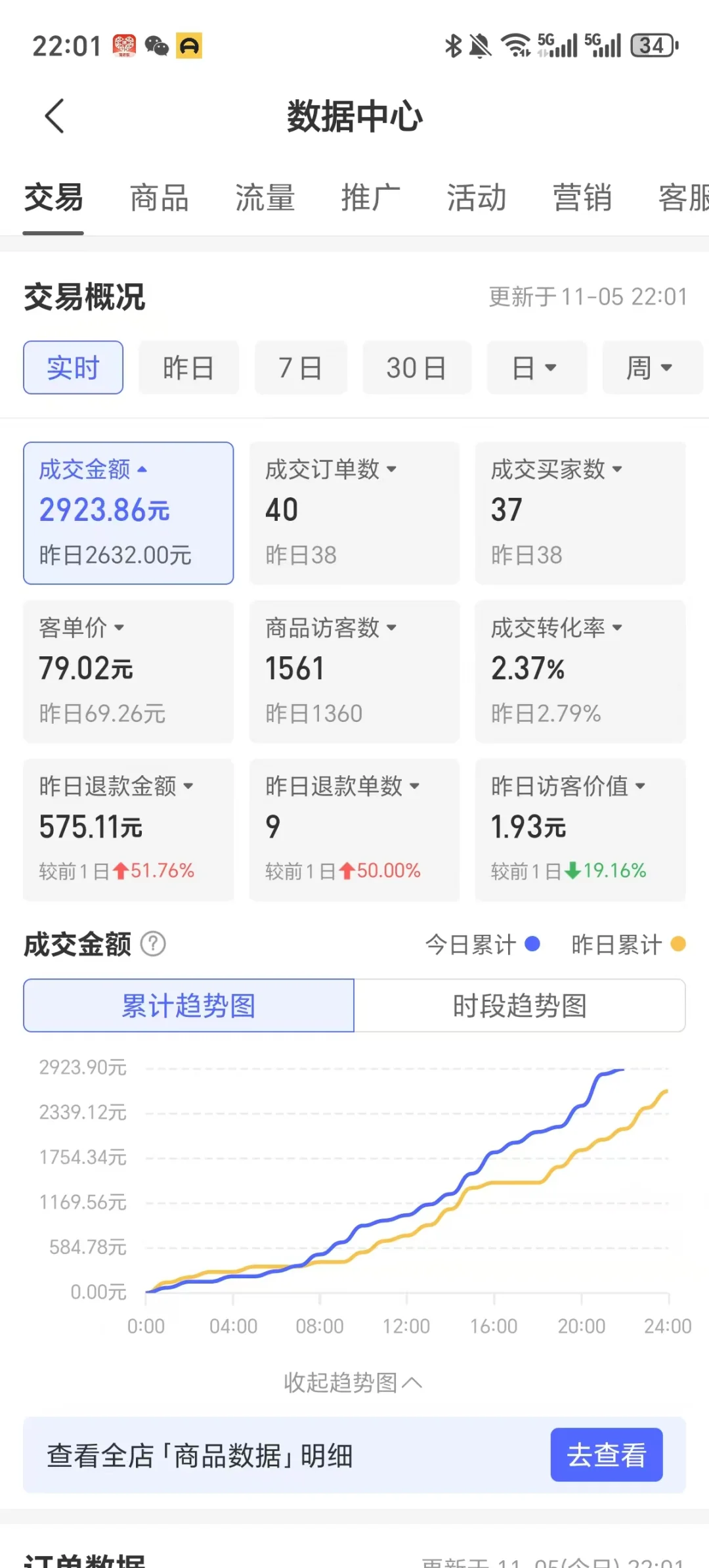Open the 周 week dropdown
The image size is (709, 1568).
coord(652,367)
